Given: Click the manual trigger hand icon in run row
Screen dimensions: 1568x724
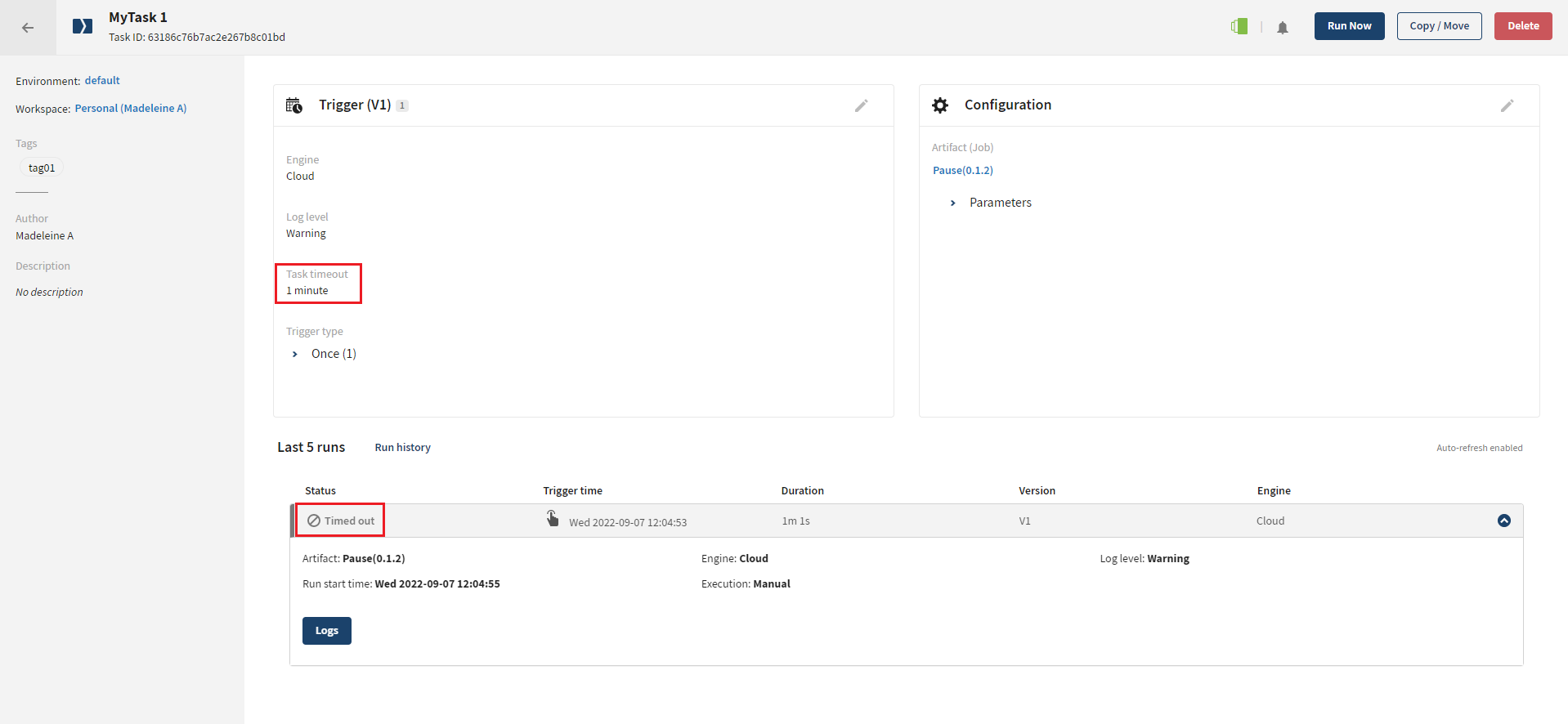Looking at the screenshot, I should click(553, 519).
